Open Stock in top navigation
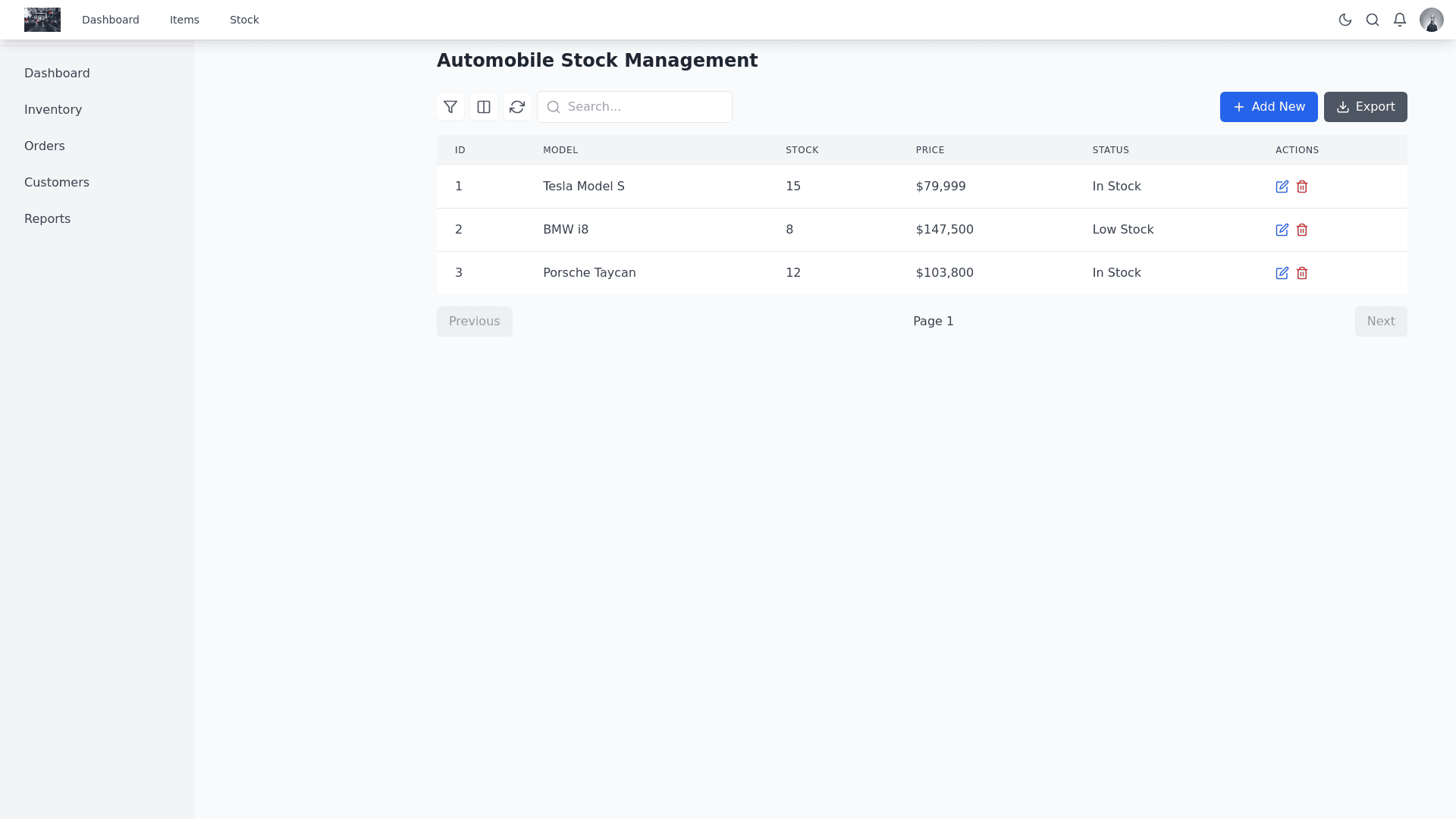1456x819 pixels. click(244, 20)
